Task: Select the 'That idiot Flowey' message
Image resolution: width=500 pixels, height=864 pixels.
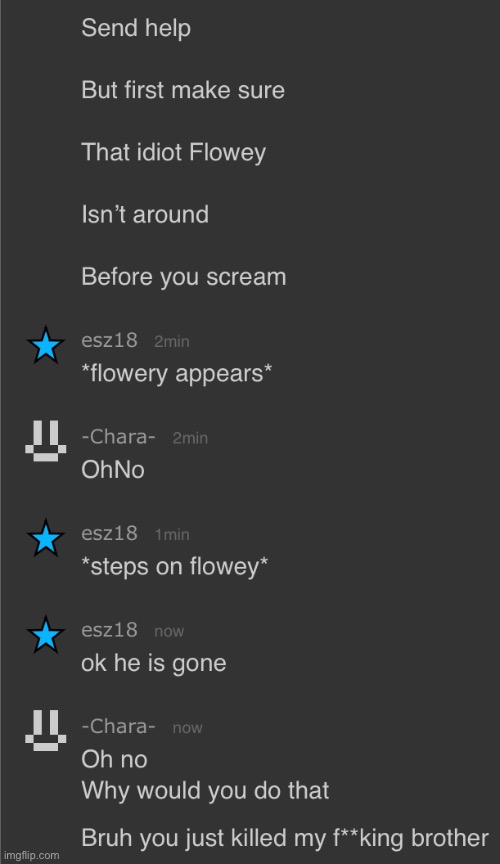Action: (x=174, y=153)
